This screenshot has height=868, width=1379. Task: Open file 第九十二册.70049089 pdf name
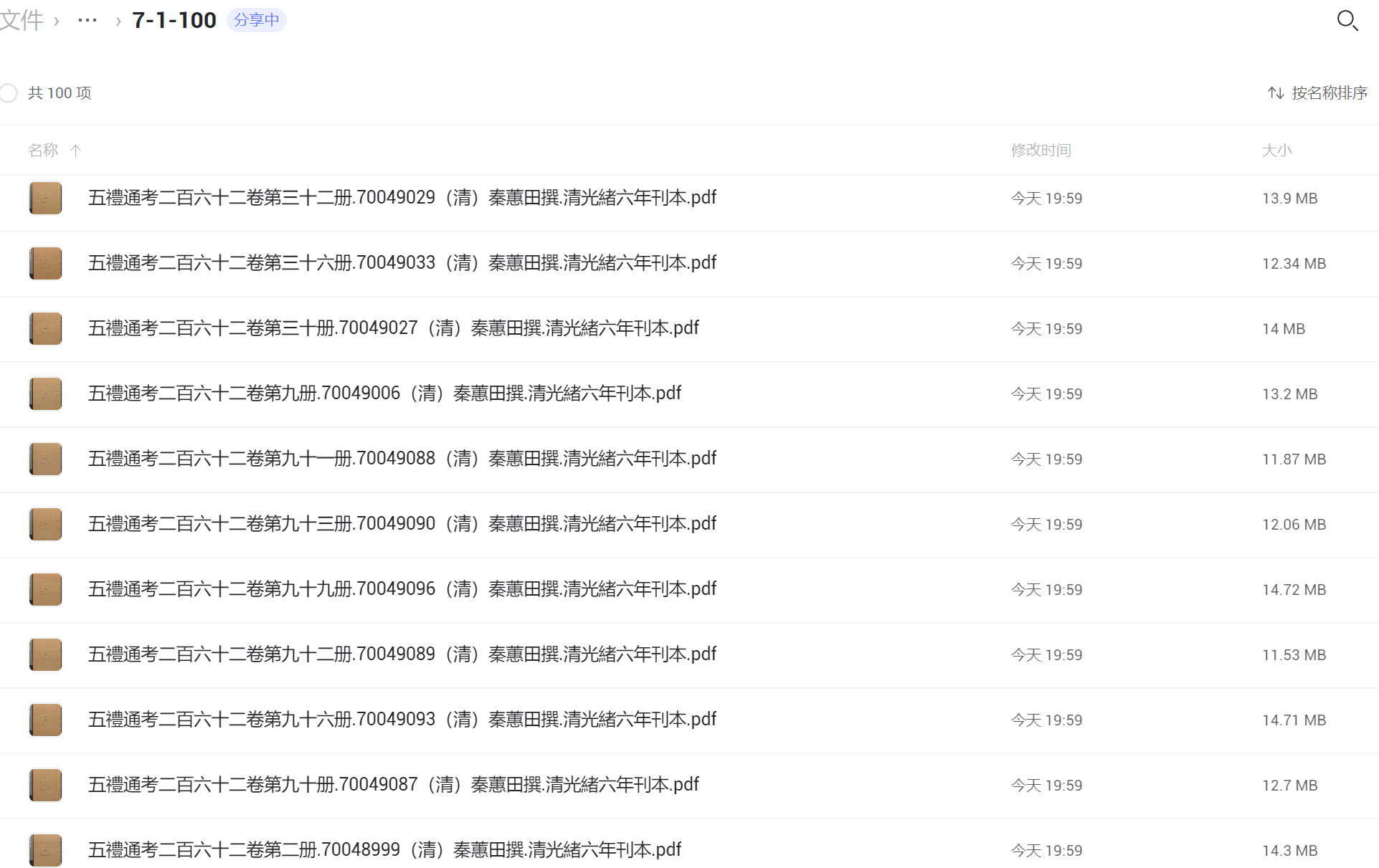pos(402,654)
